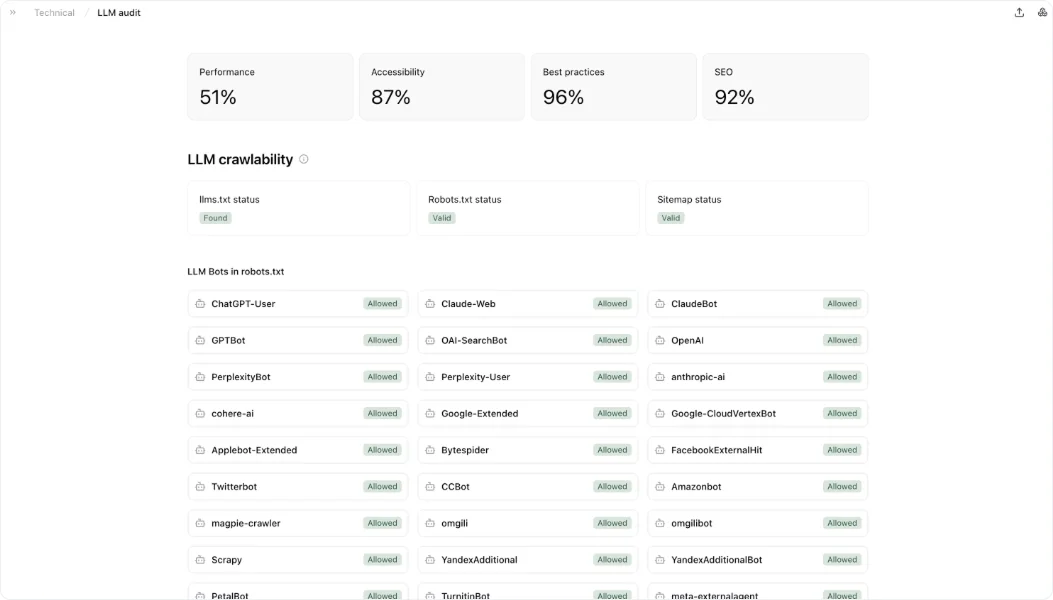Click the bot icon beside ChatGPT-User
Viewport: 1053px width, 600px height.
click(x=200, y=304)
